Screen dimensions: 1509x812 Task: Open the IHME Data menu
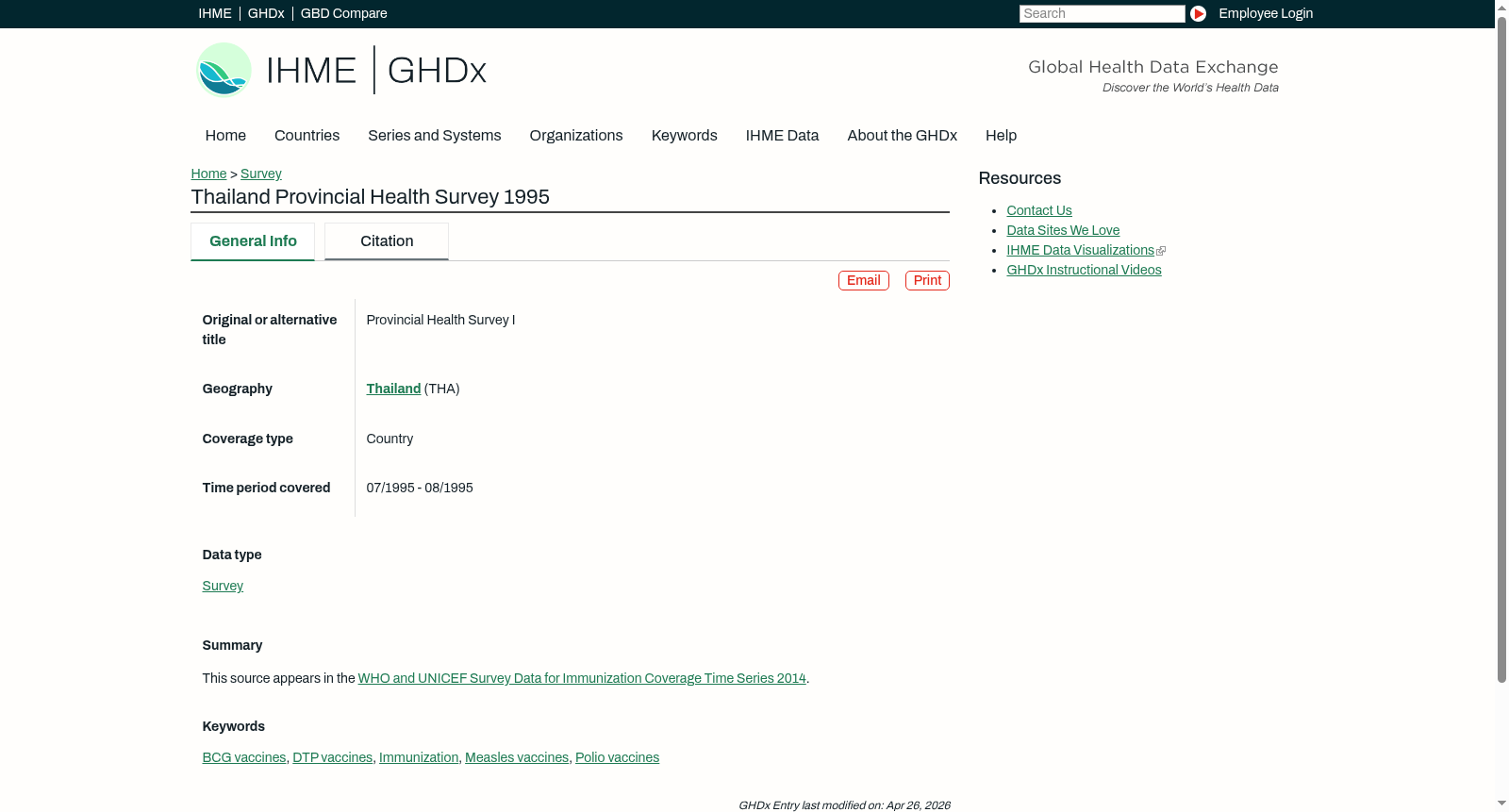(782, 136)
